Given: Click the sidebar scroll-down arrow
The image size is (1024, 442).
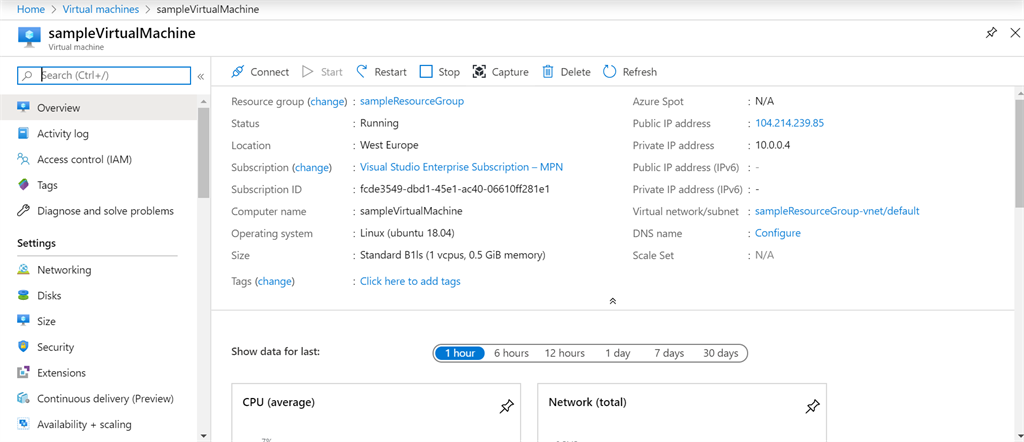Looking at the screenshot, I should [x=203, y=435].
